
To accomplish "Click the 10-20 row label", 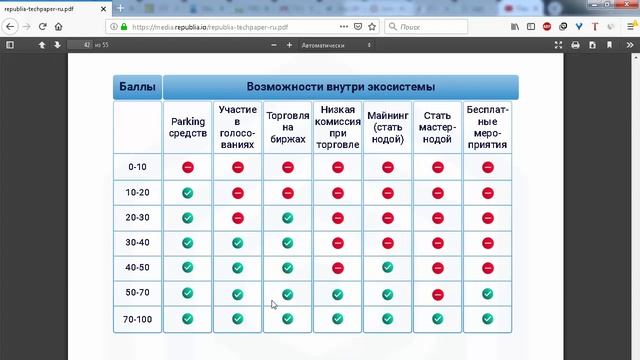I will (138, 193).
